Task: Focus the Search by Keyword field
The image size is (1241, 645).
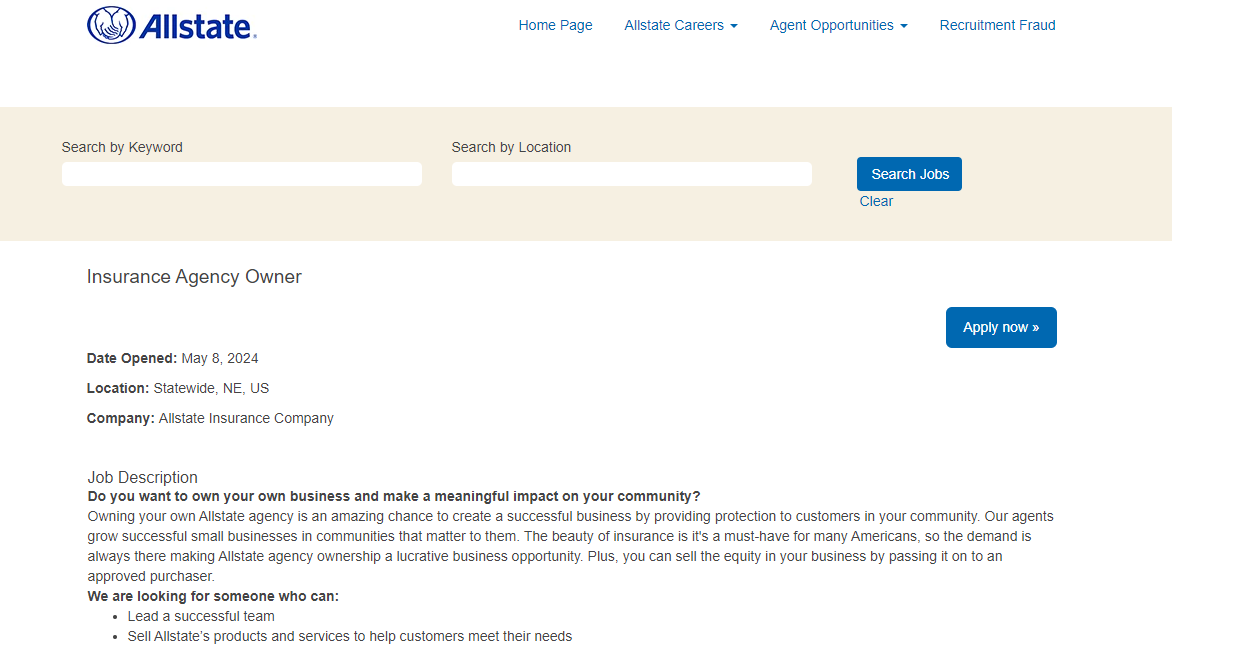Action: (x=241, y=173)
